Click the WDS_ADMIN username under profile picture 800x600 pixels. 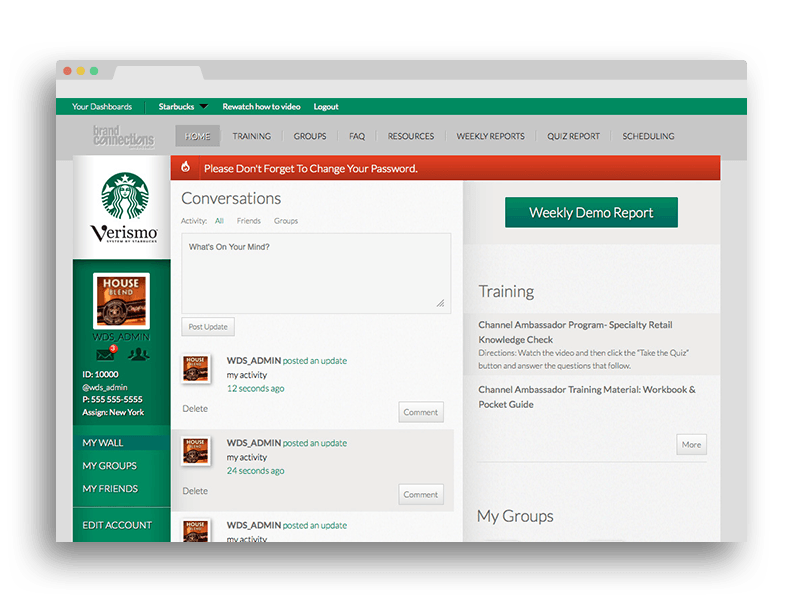(121, 337)
